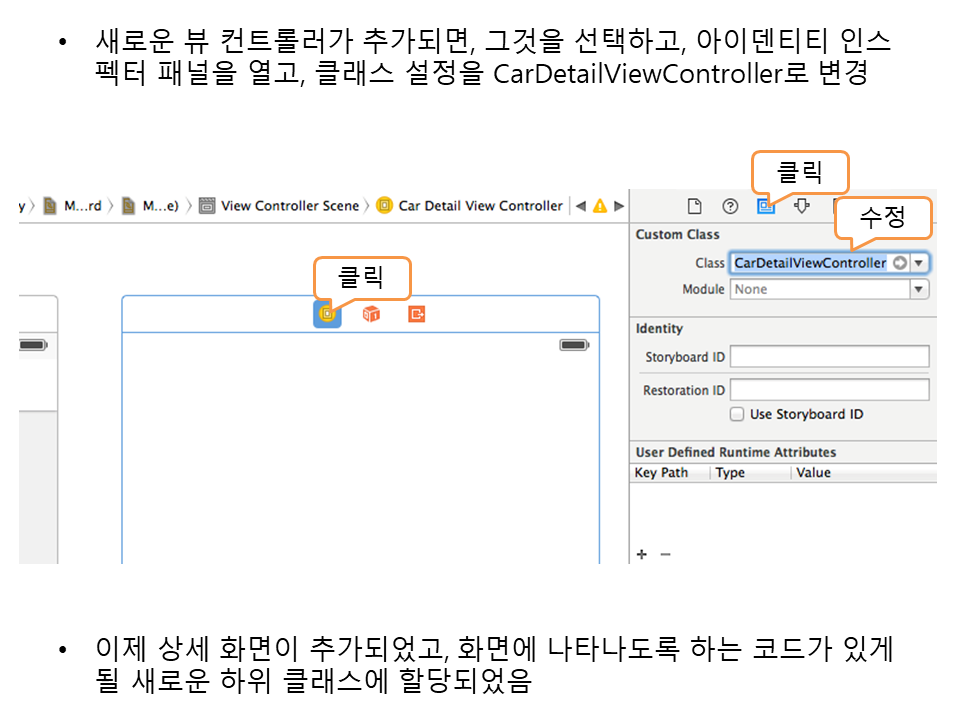Open the Module dropdown list

pos(919,289)
